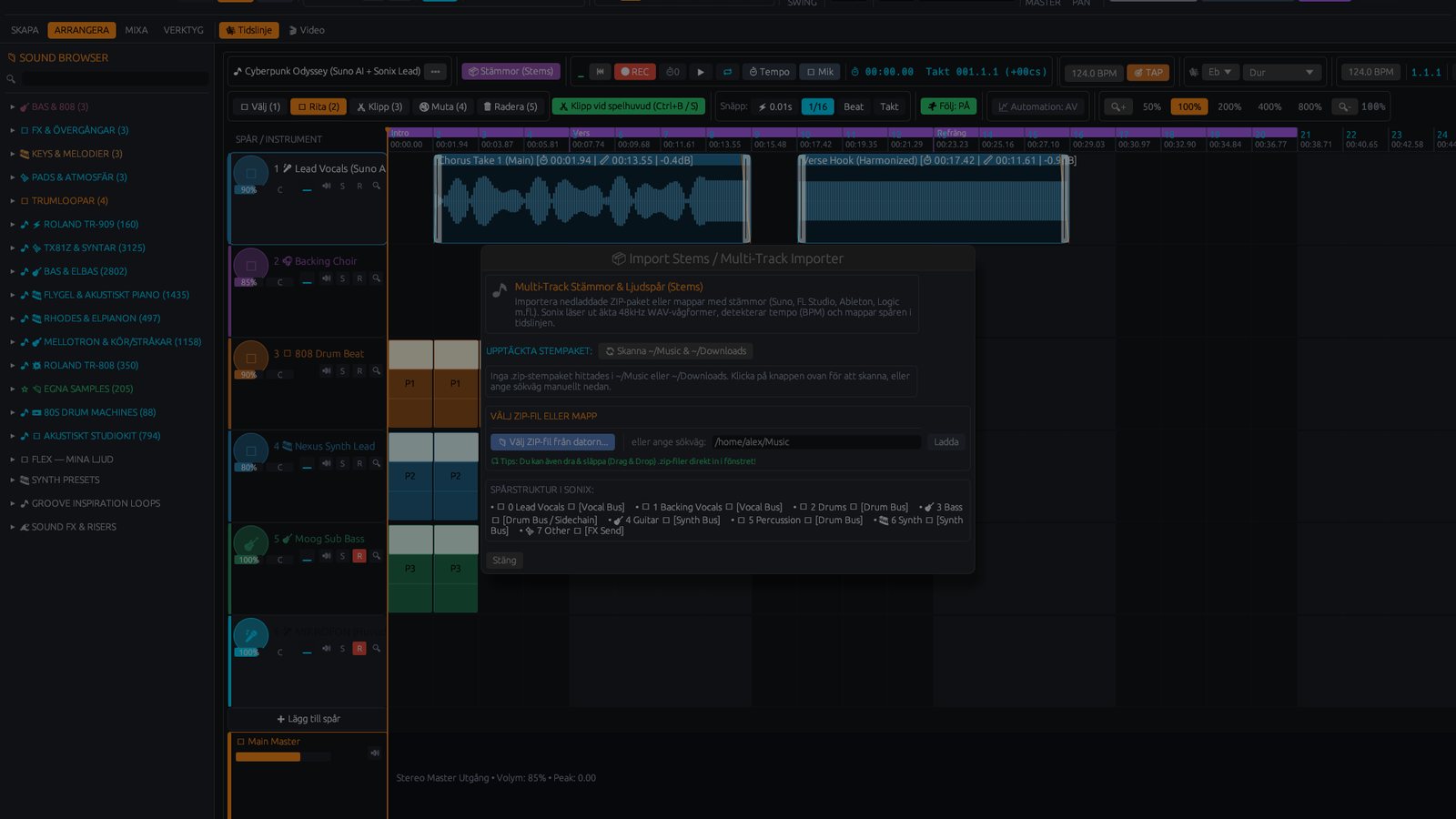
Task: Toggle the loop icon in transport bar
Action: (727, 72)
